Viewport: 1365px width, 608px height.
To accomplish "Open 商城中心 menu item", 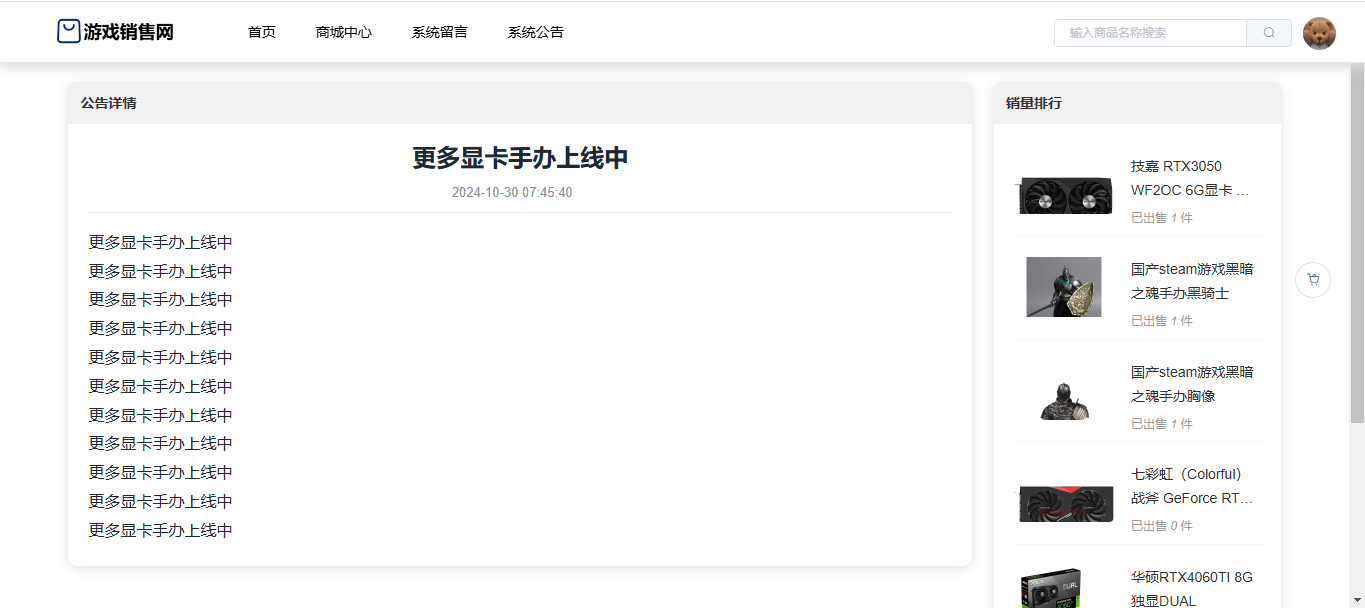I will click(344, 32).
